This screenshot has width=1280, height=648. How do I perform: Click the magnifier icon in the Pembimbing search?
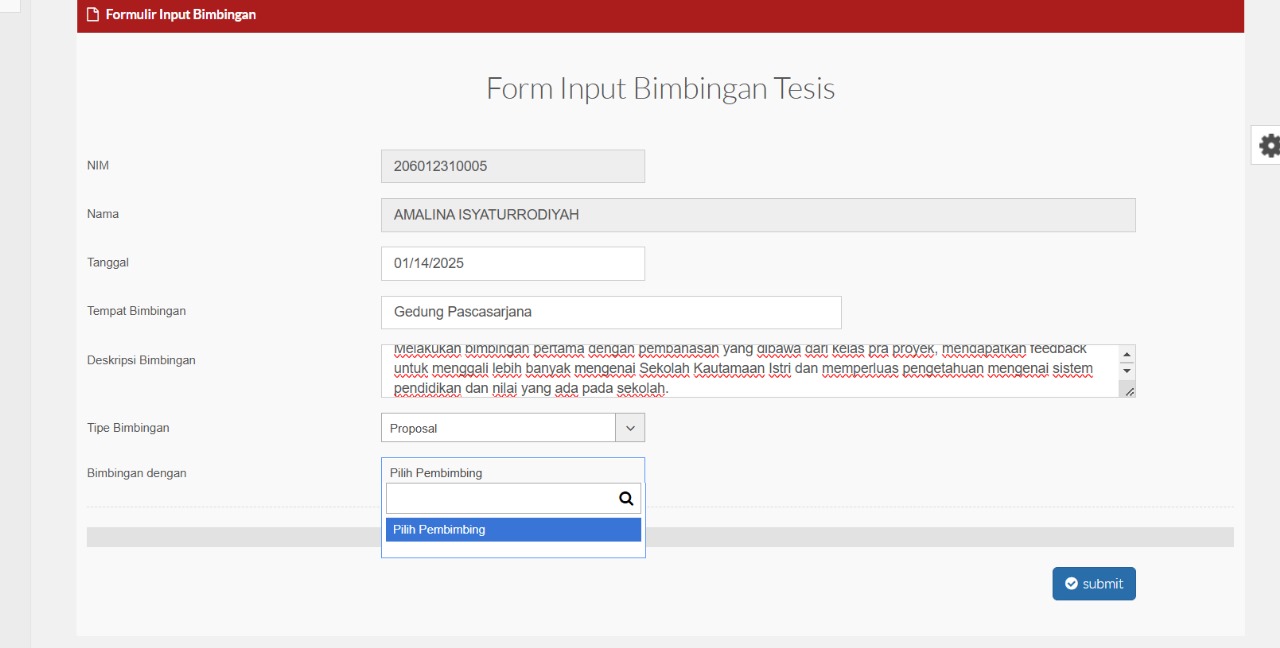pos(626,498)
